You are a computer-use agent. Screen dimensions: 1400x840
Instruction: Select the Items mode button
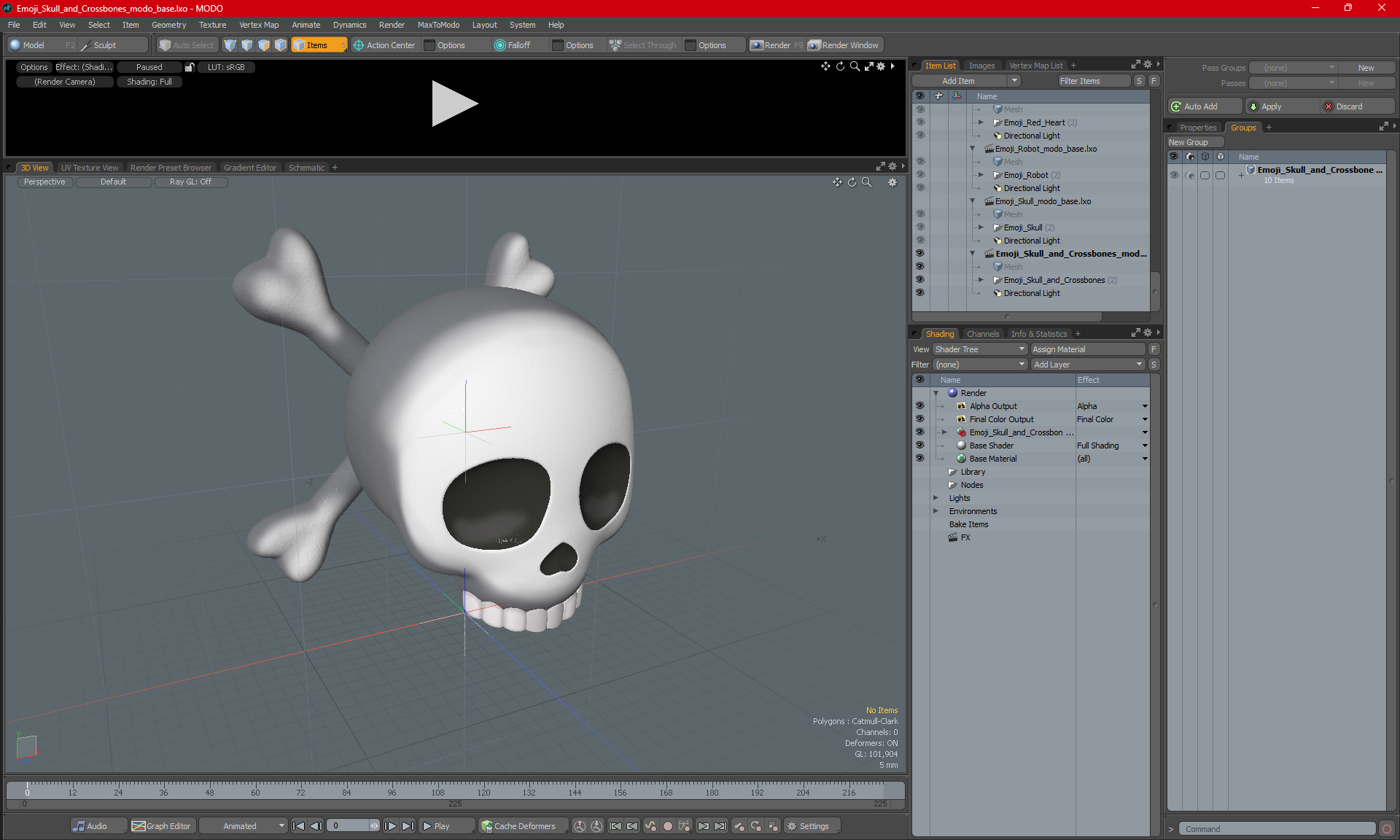coord(319,45)
